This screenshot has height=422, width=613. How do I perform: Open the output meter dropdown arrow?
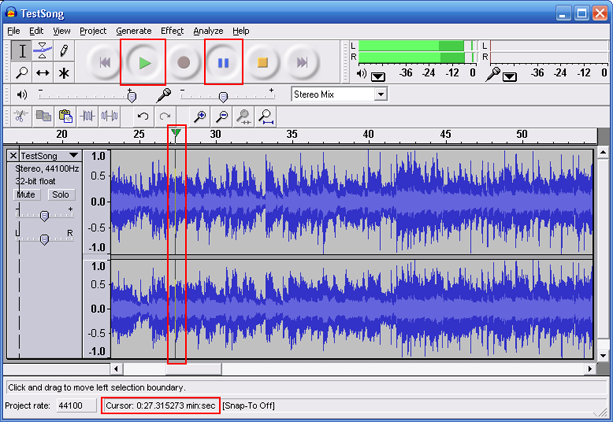point(378,76)
